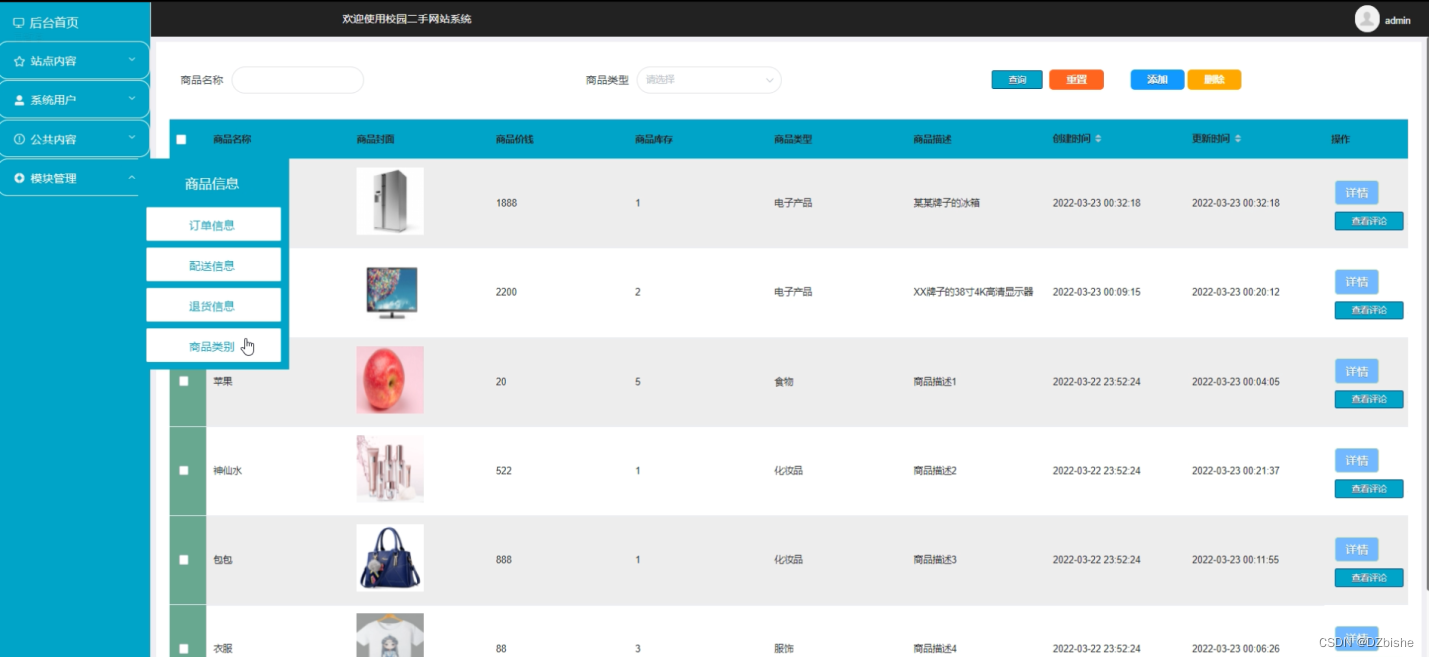
Task: Click the 苹果 name cell
Action: tap(222, 381)
